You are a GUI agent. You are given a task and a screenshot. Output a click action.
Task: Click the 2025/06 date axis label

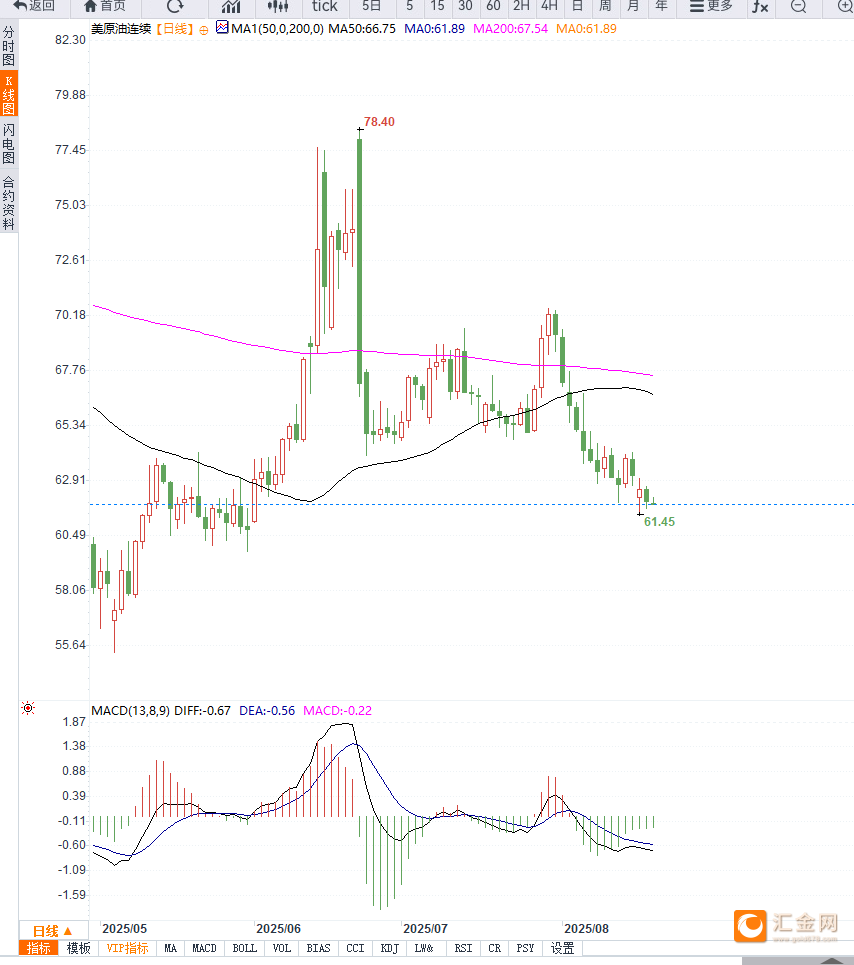(x=278, y=929)
